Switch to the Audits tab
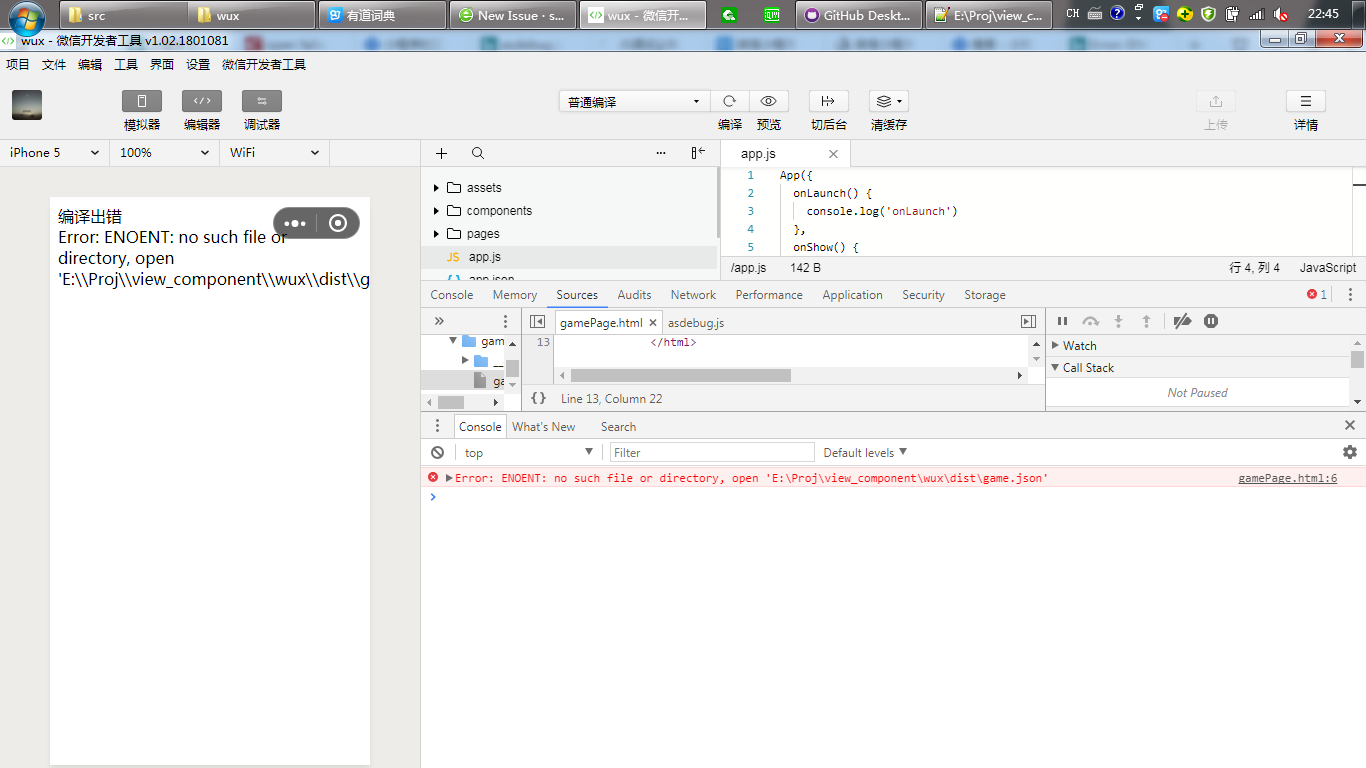This screenshot has width=1366, height=768. pos(634,295)
